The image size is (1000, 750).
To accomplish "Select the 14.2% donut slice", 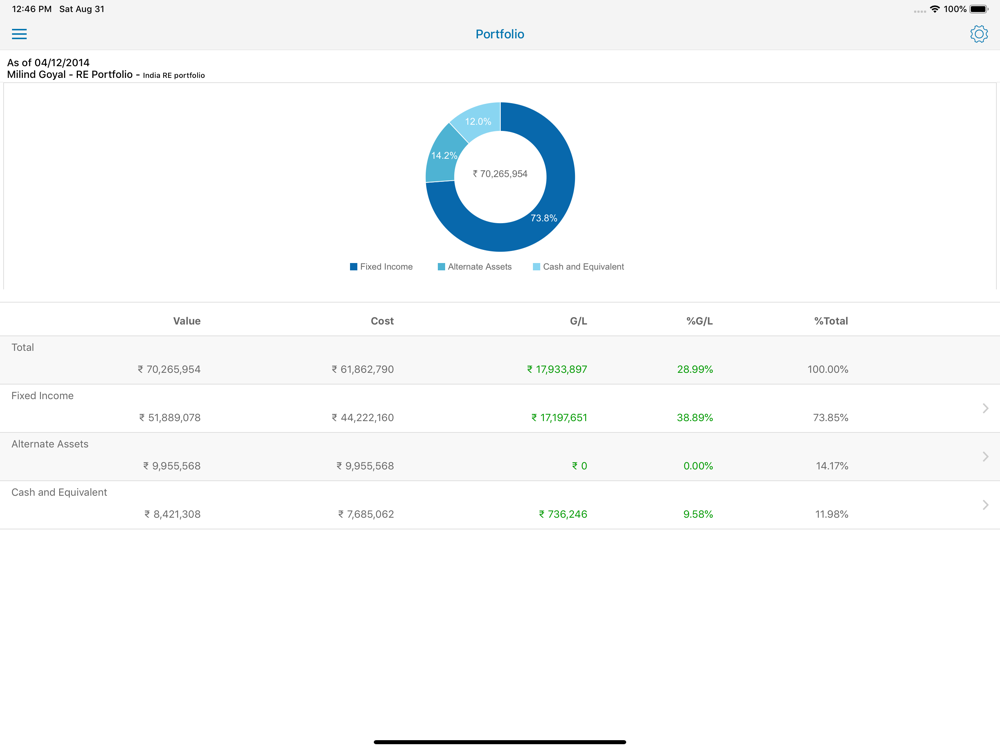I will (442, 155).
